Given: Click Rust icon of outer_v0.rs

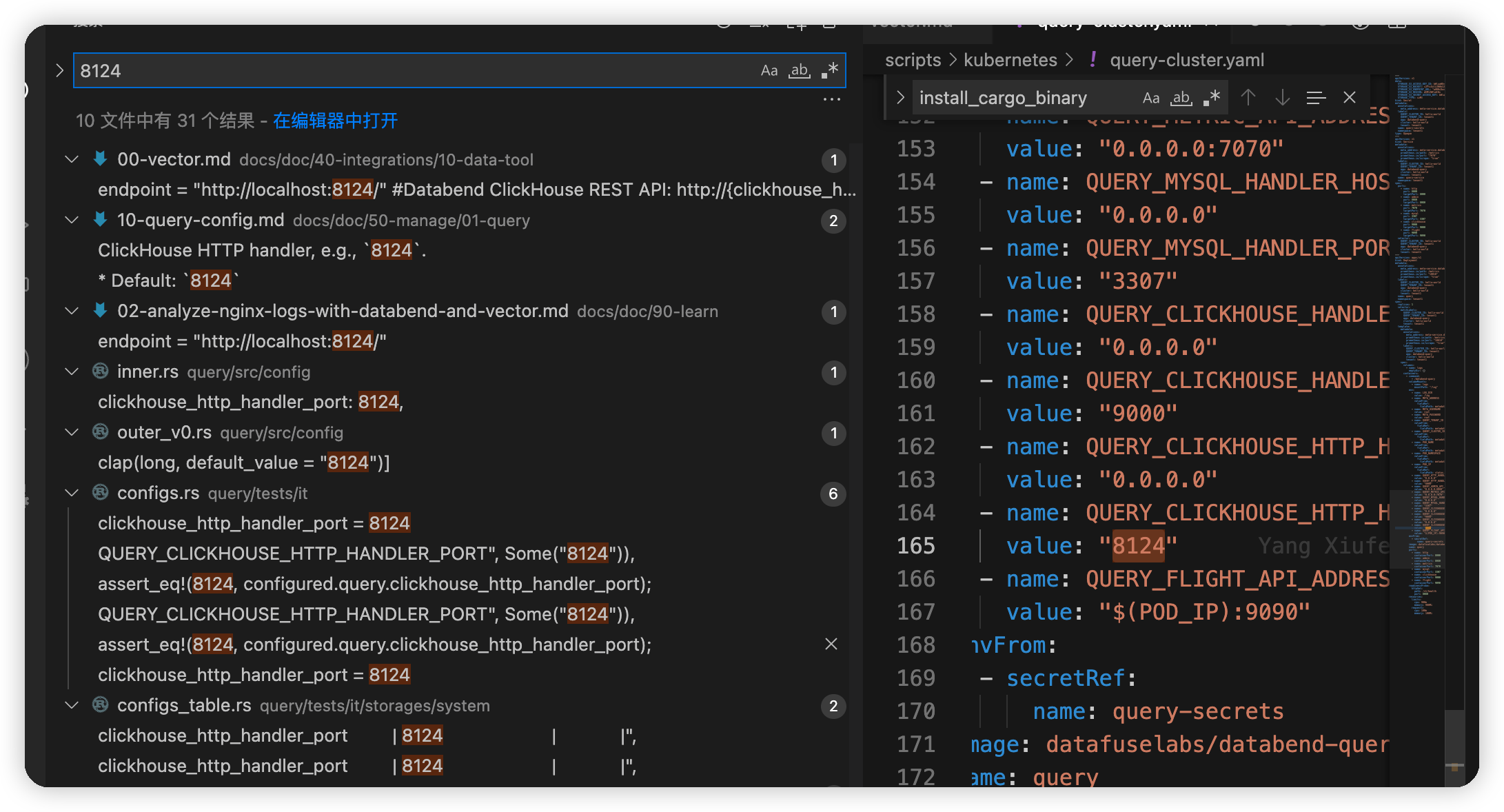Looking at the screenshot, I should pos(101,432).
